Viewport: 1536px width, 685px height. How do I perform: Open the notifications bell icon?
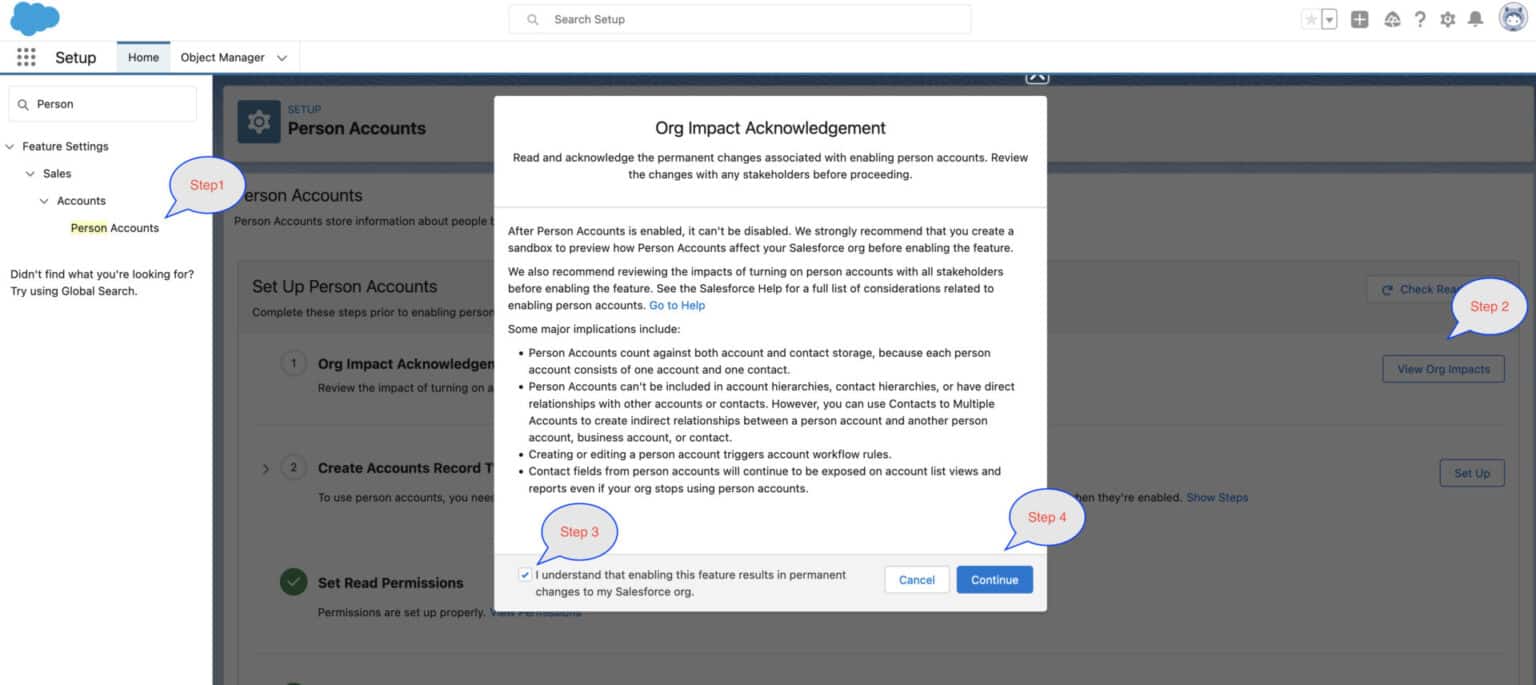1475,18
